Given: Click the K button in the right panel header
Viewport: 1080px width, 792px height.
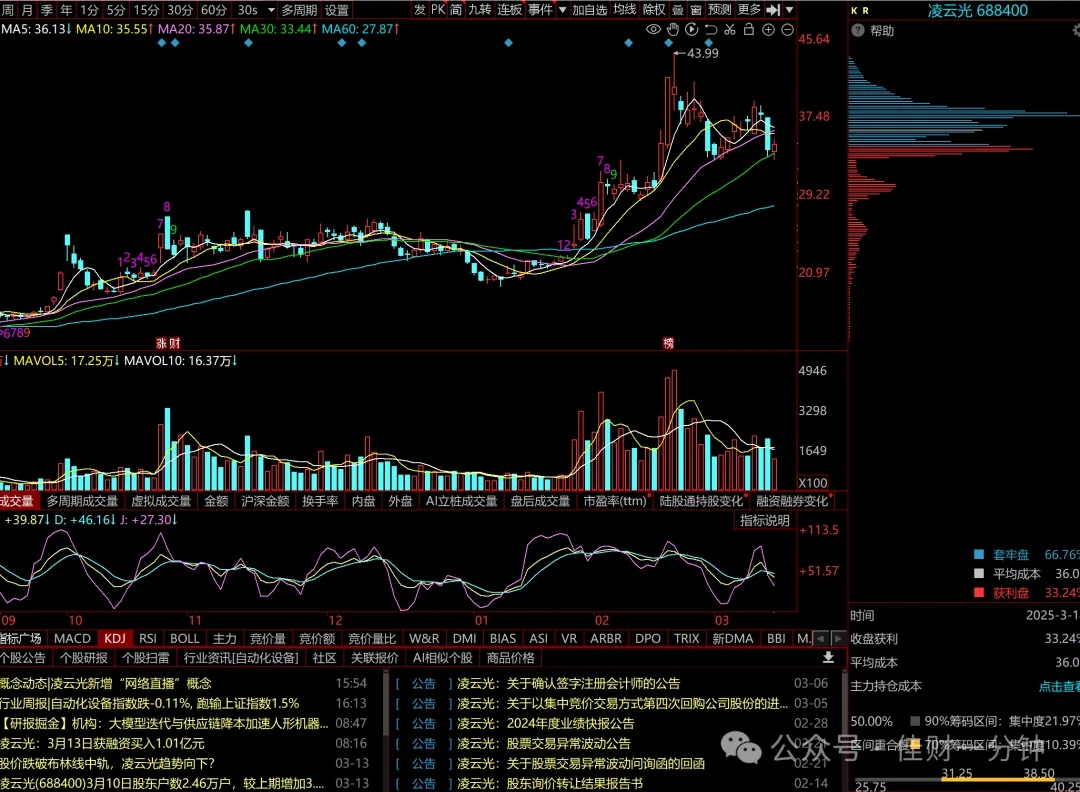Looking at the screenshot, I should [855, 10].
